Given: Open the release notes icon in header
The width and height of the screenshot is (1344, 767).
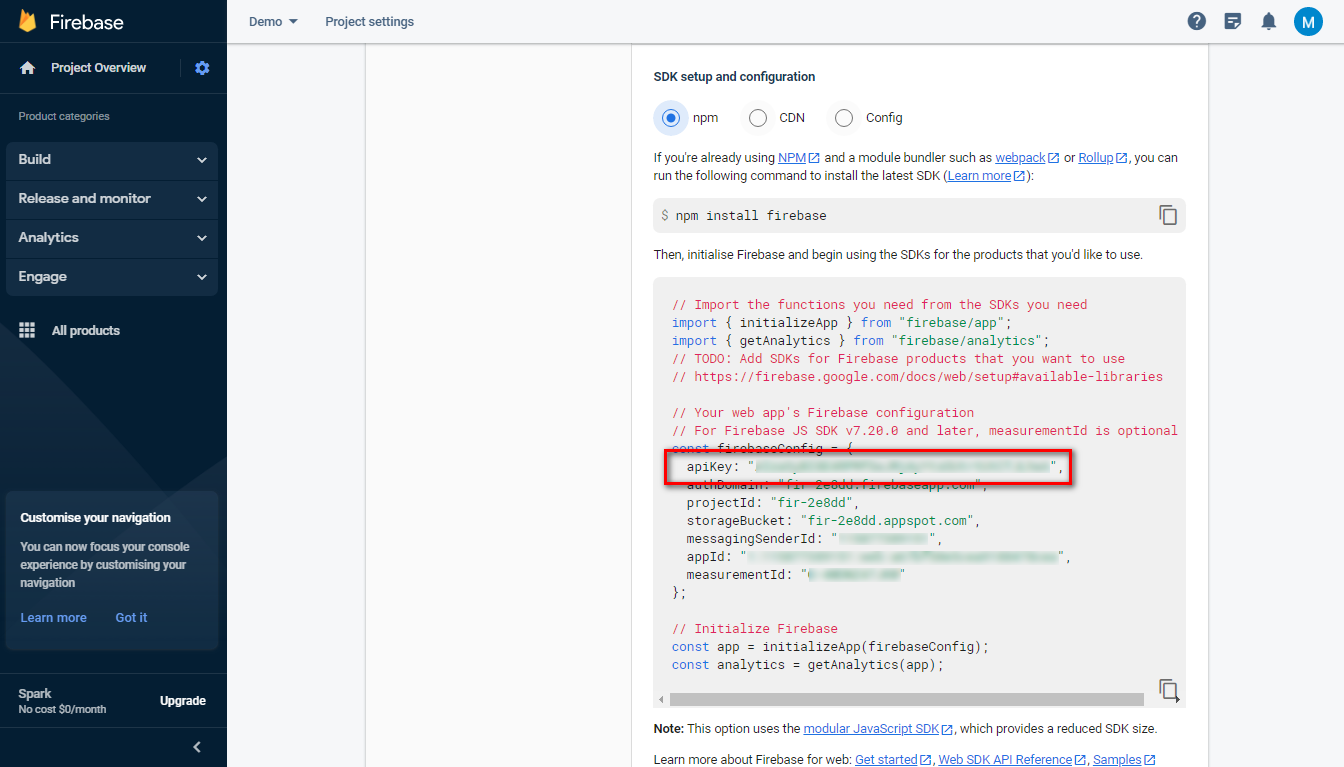Looking at the screenshot, I should coord(1233,21).
